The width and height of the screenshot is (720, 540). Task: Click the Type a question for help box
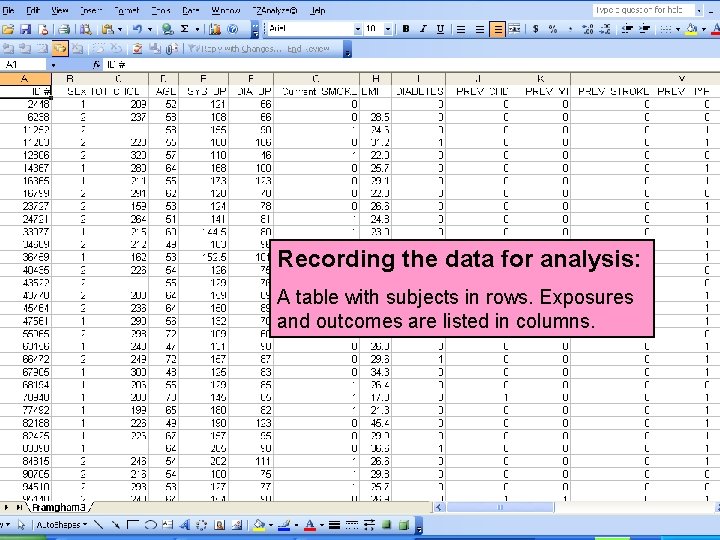pos(643,10)
